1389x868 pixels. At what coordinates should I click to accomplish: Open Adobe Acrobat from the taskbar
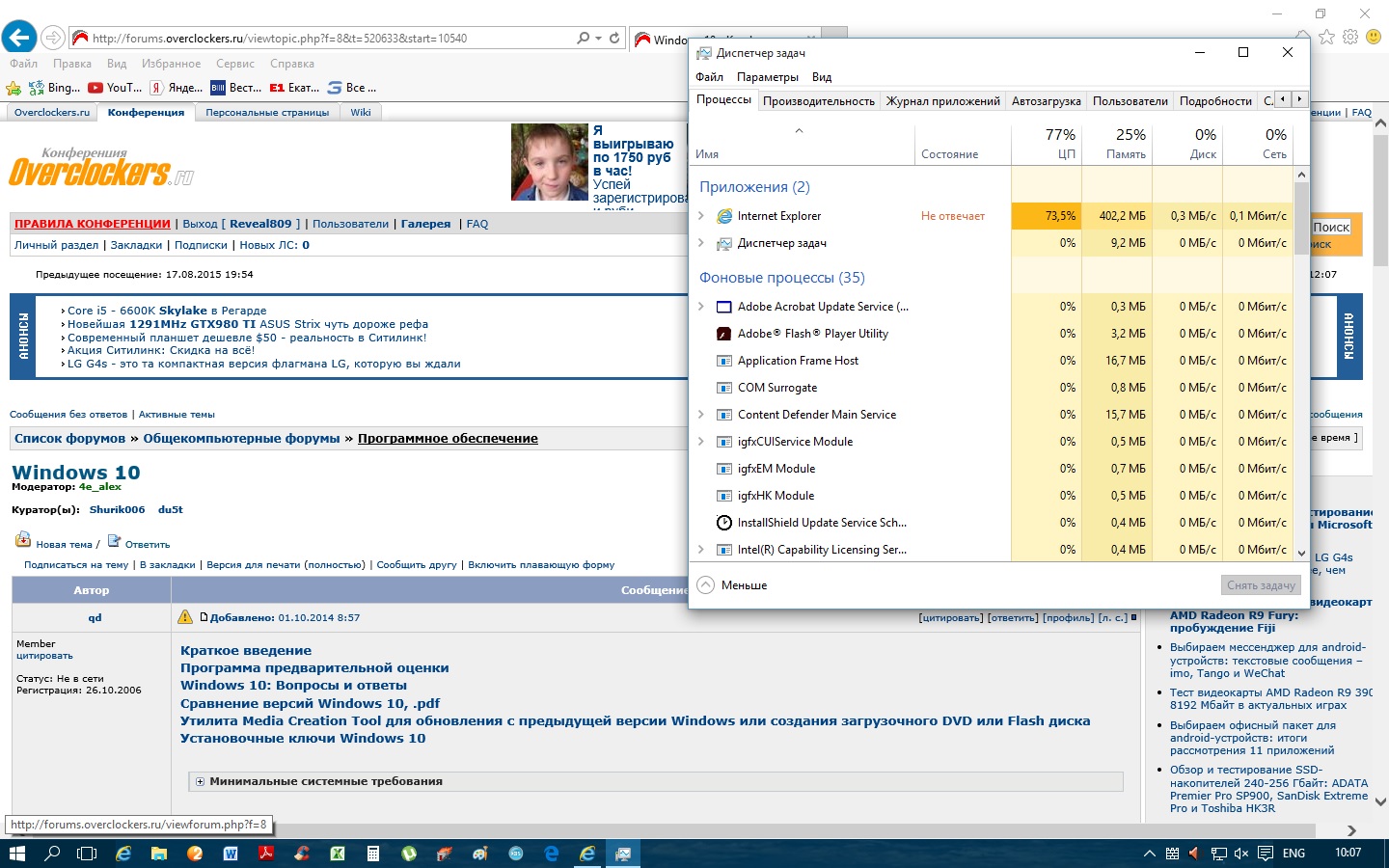click(266, 854)
